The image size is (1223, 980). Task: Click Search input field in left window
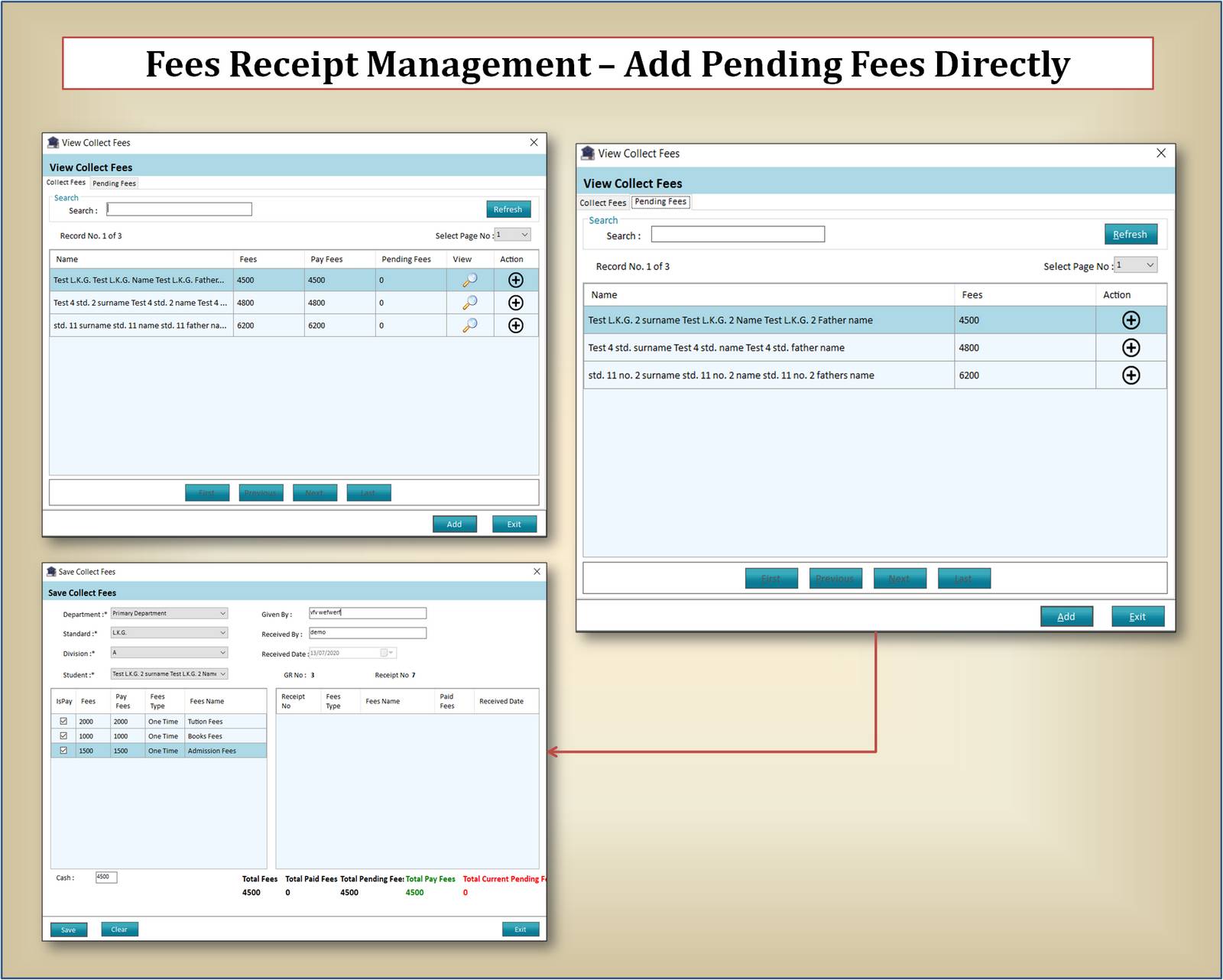coord(179,209)
